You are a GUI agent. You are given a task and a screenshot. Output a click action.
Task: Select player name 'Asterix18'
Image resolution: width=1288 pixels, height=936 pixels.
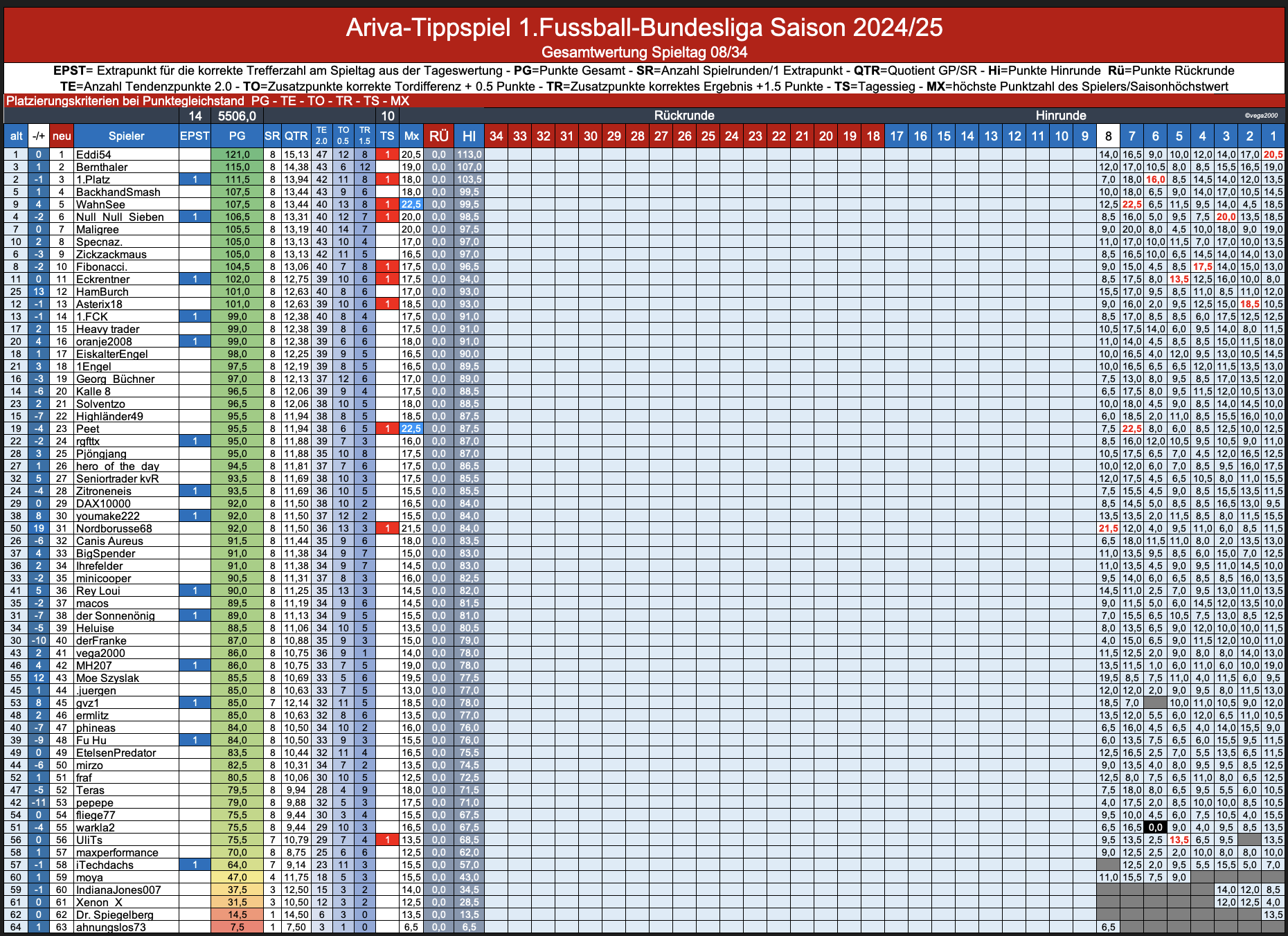point(99,304)
